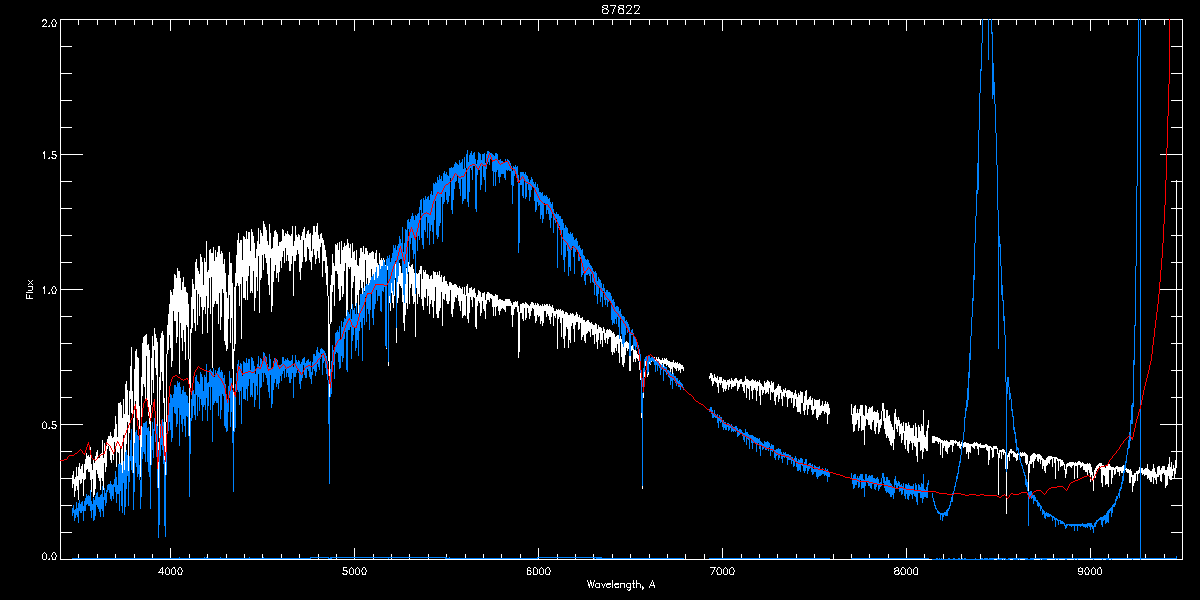This screenshot has height=600, width=1200.
Task: Click the 6000 x-axis tick label
Action: [x=538, y=571]
